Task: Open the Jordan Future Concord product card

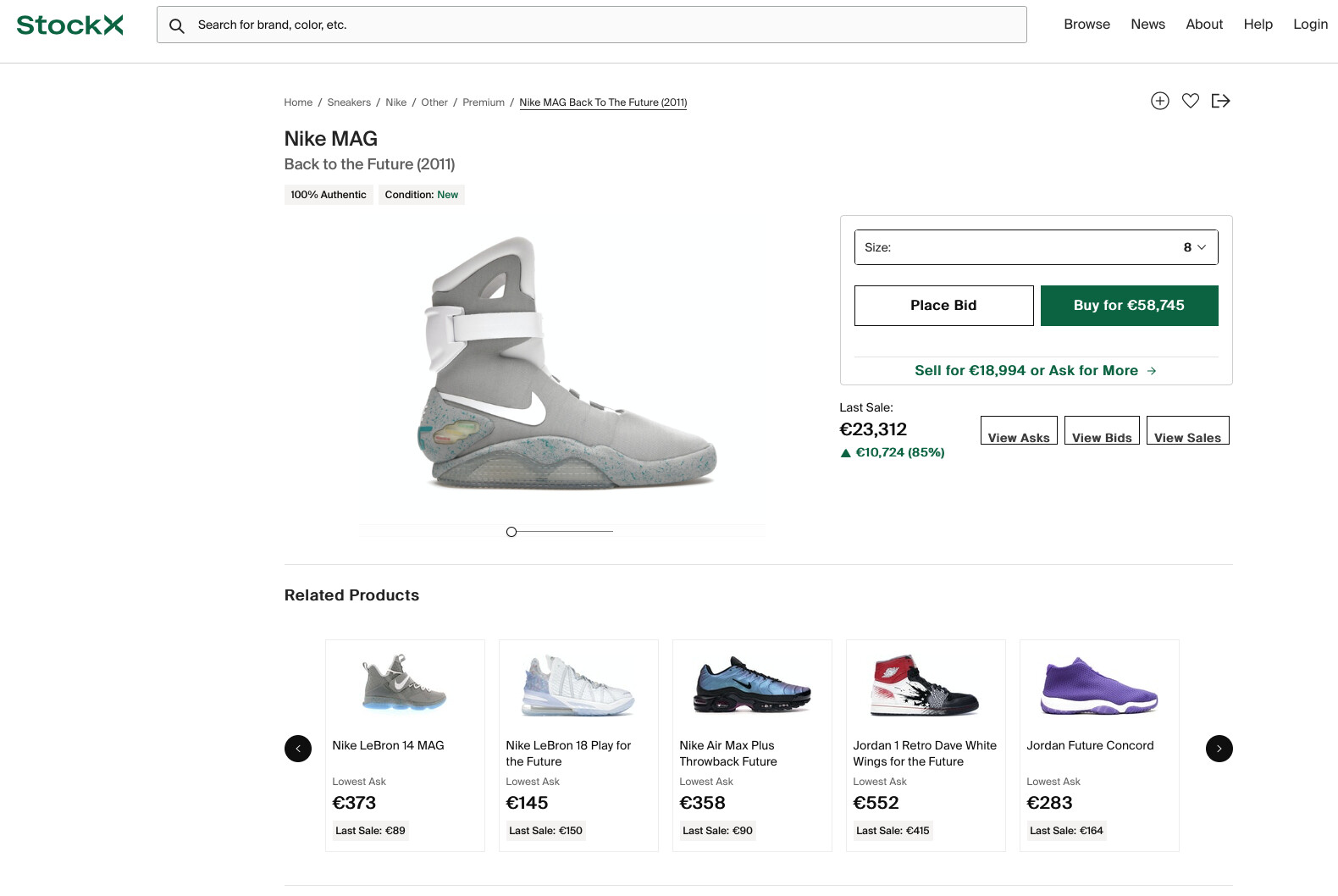Action: tap(1099, 745)
